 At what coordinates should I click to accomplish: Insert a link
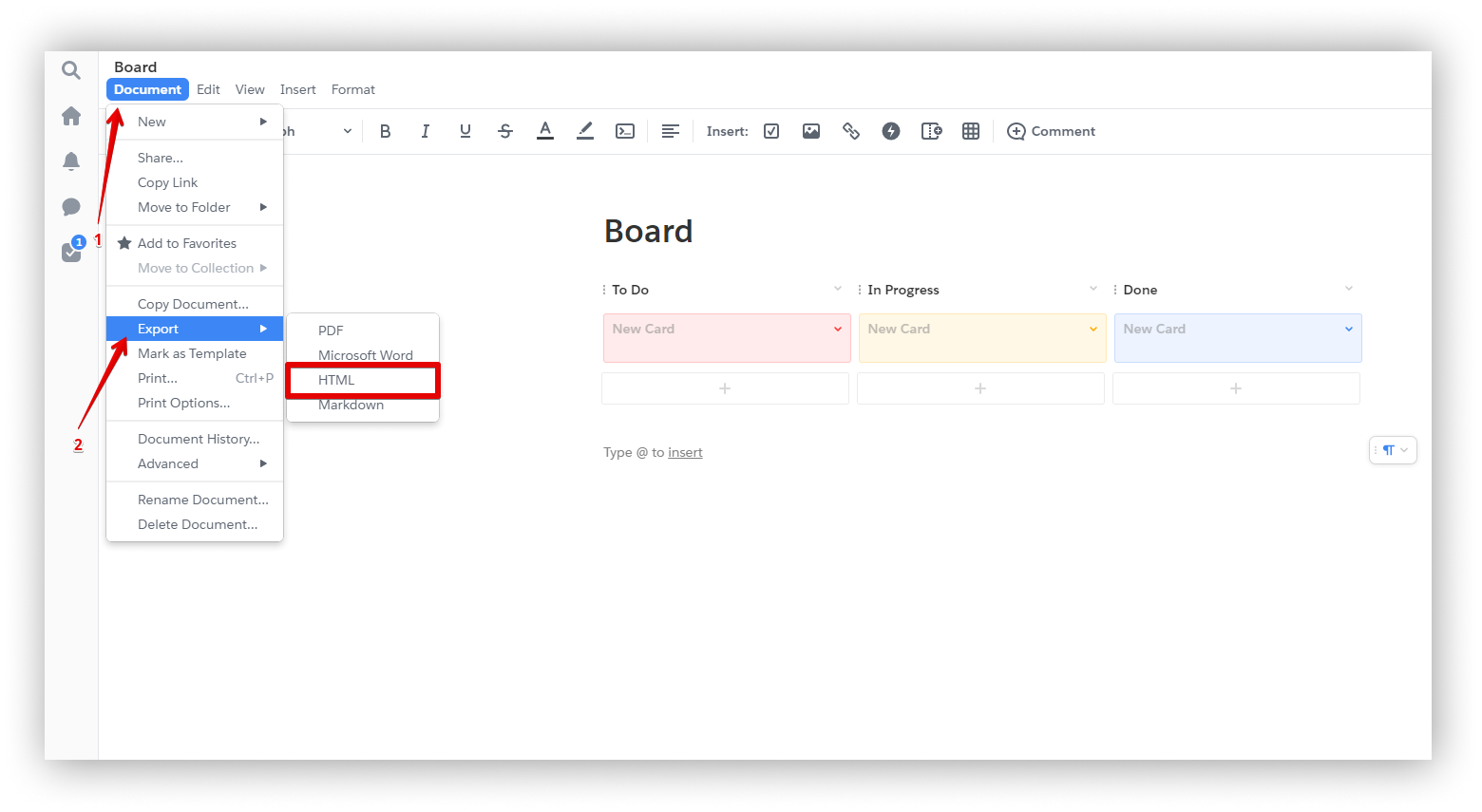(851, 131)
